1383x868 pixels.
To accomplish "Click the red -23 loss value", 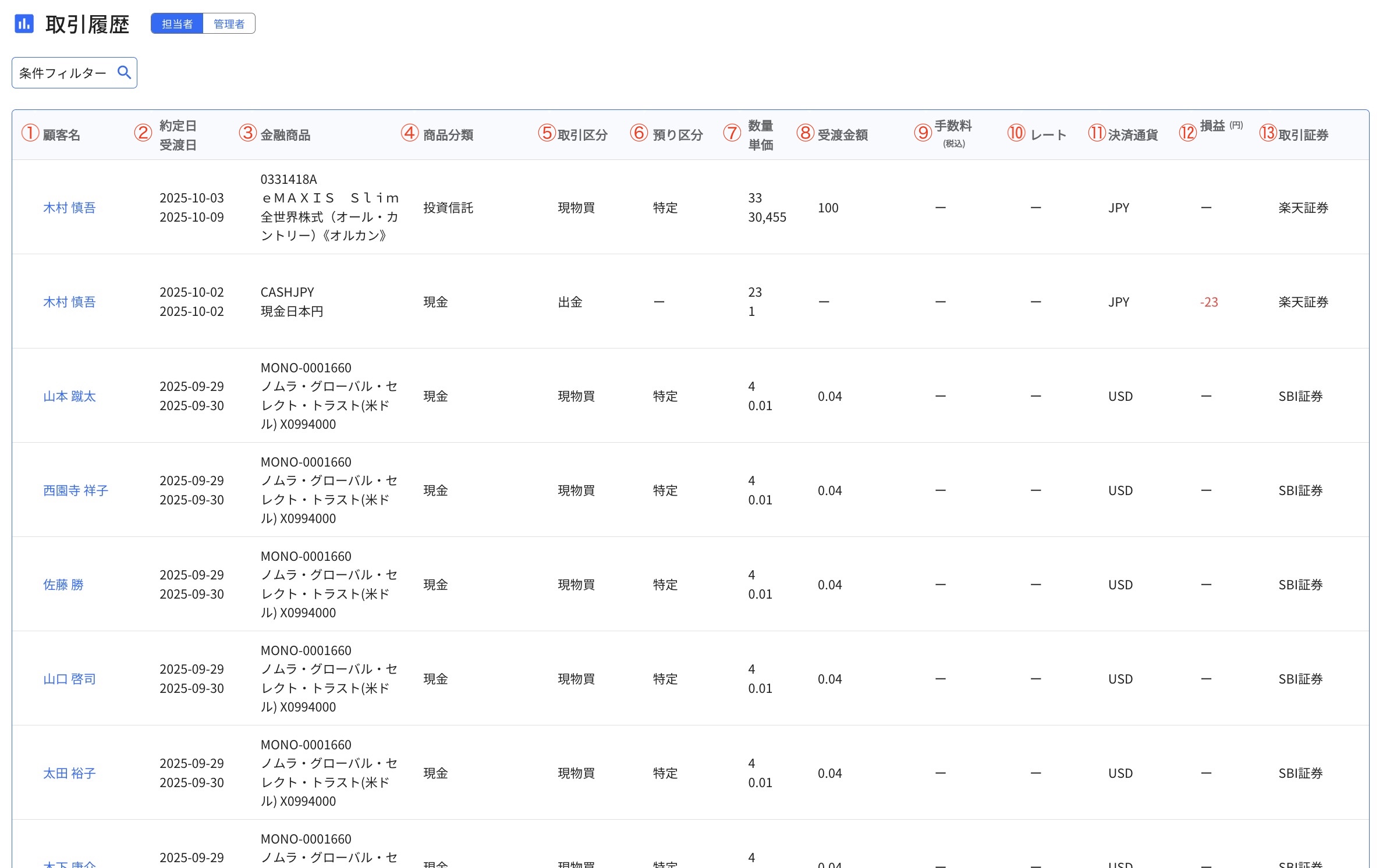I will click(1208, 302).
